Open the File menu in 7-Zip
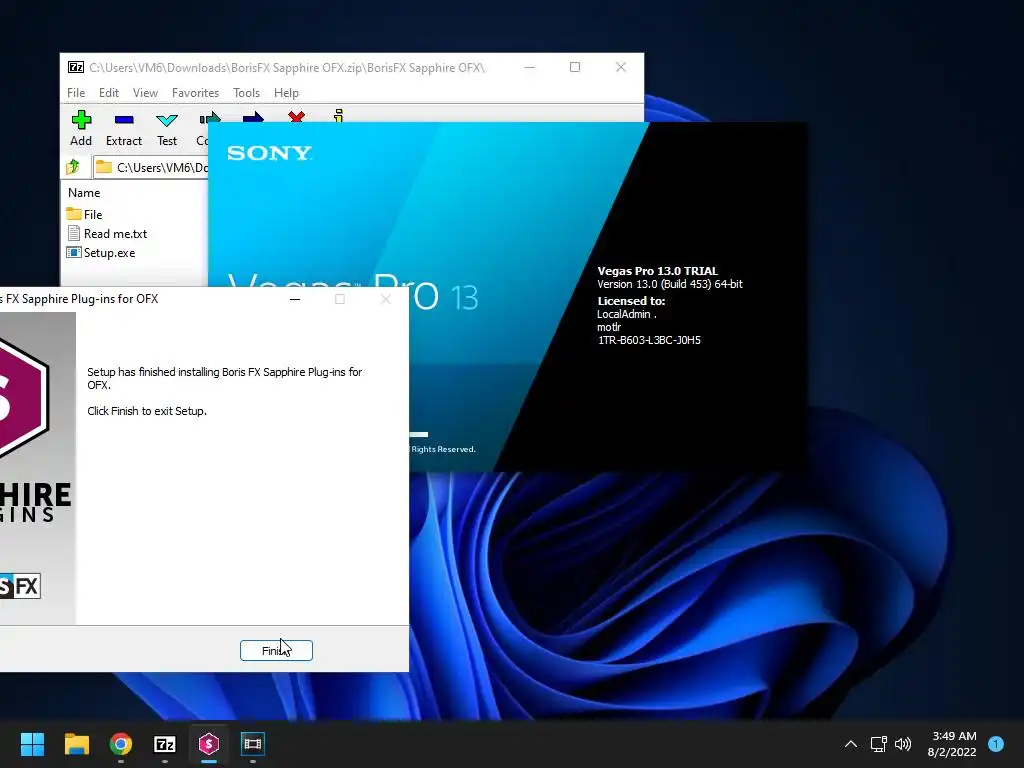Viewport: 1024px width, 768px height. pos(76,93)
